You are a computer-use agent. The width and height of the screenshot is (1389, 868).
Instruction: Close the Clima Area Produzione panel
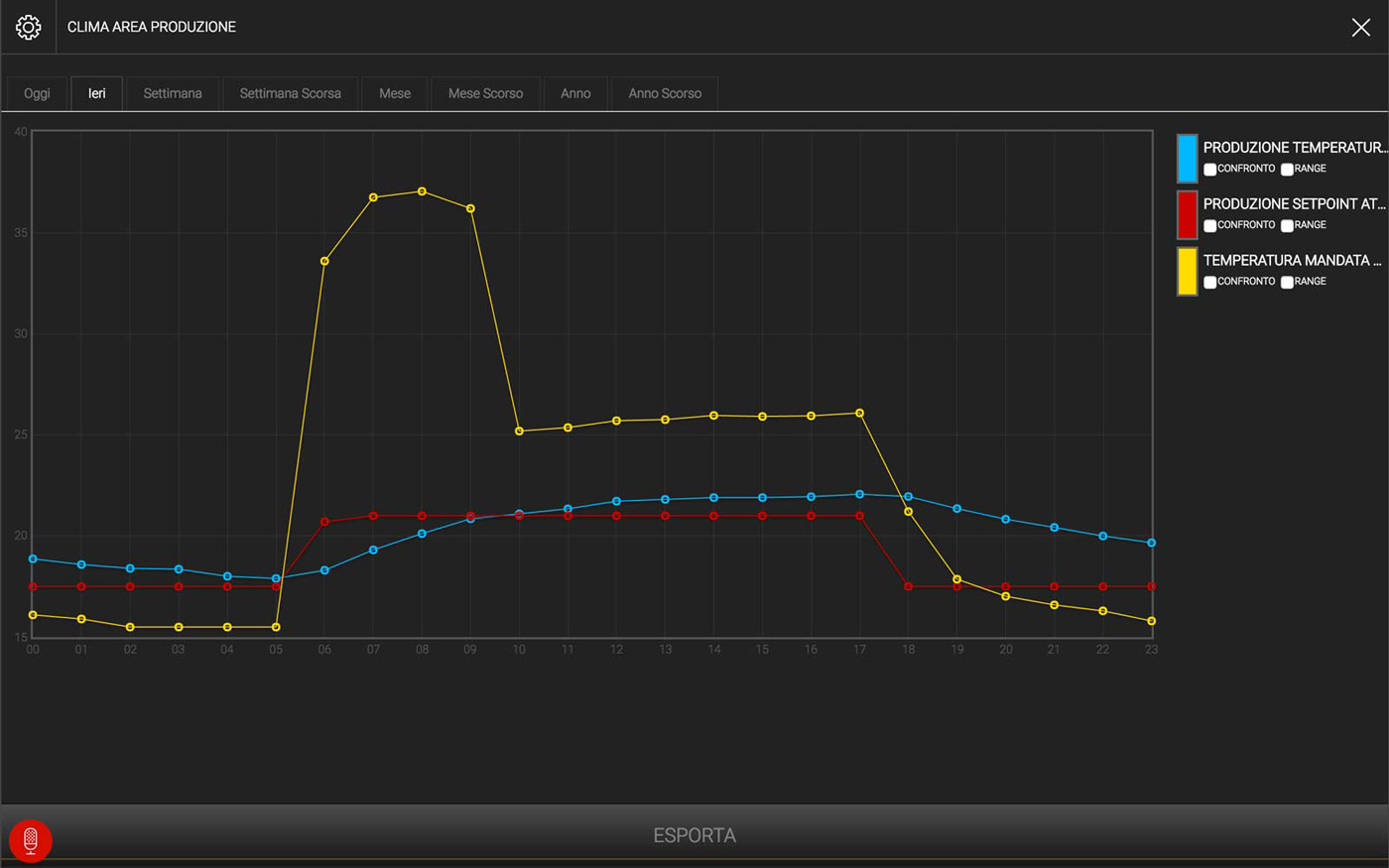pyautogui.click(x=1360, y=28)
